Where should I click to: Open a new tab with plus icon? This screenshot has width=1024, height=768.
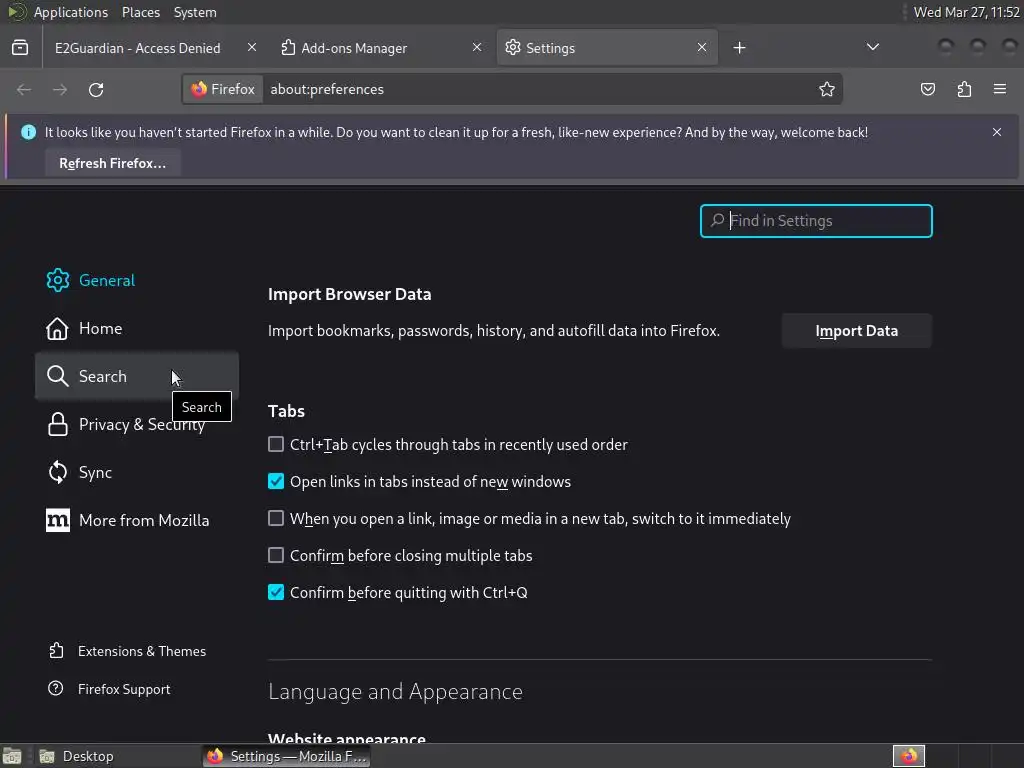pos(740,48)
